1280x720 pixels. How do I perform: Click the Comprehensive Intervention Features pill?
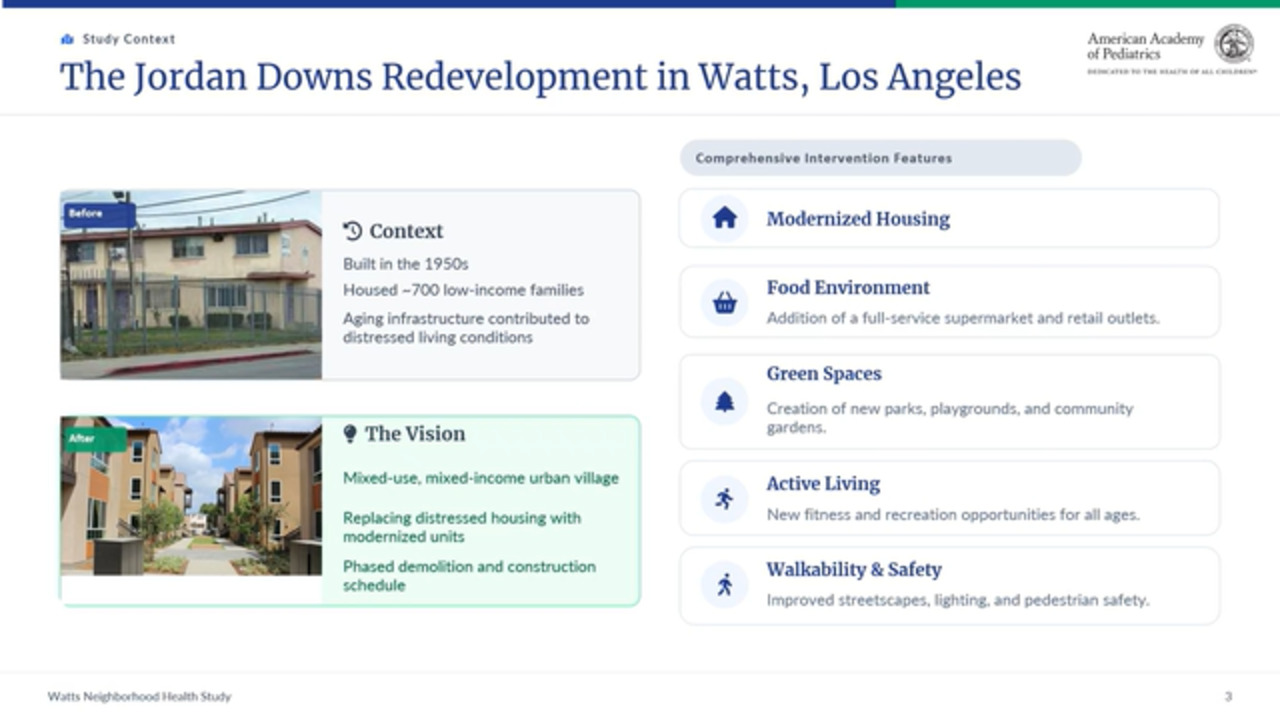[x=880, y=158]
